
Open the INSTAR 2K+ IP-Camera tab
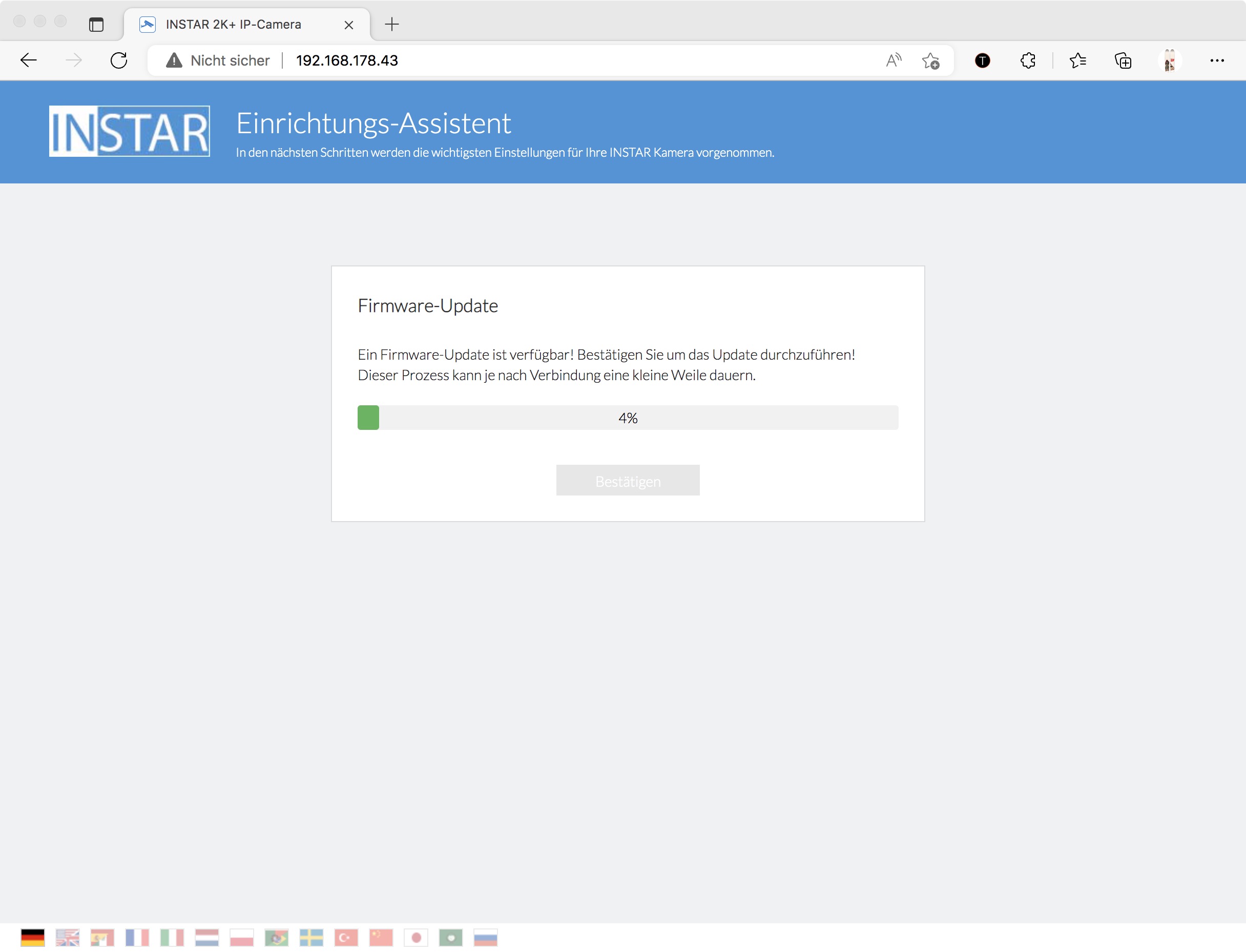point(234,25)
